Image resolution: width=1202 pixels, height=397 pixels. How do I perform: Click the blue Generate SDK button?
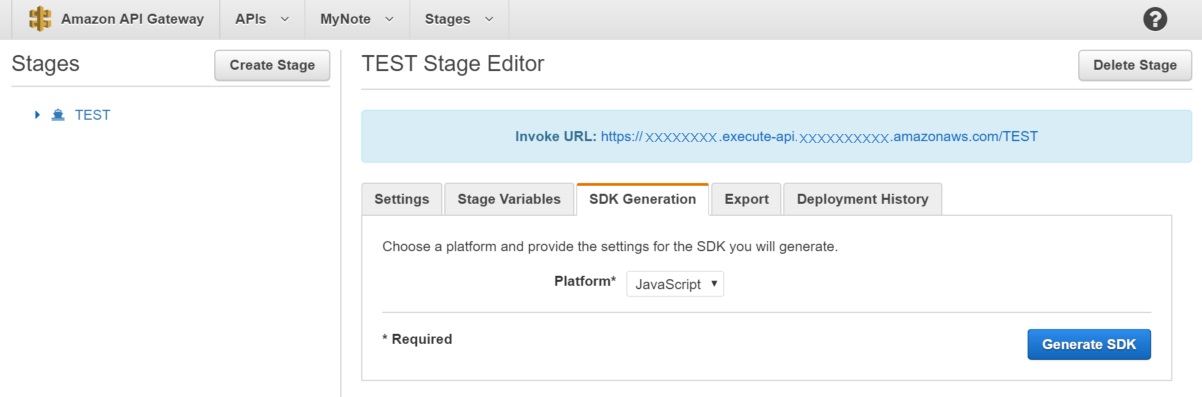(x=1089, y=344)
